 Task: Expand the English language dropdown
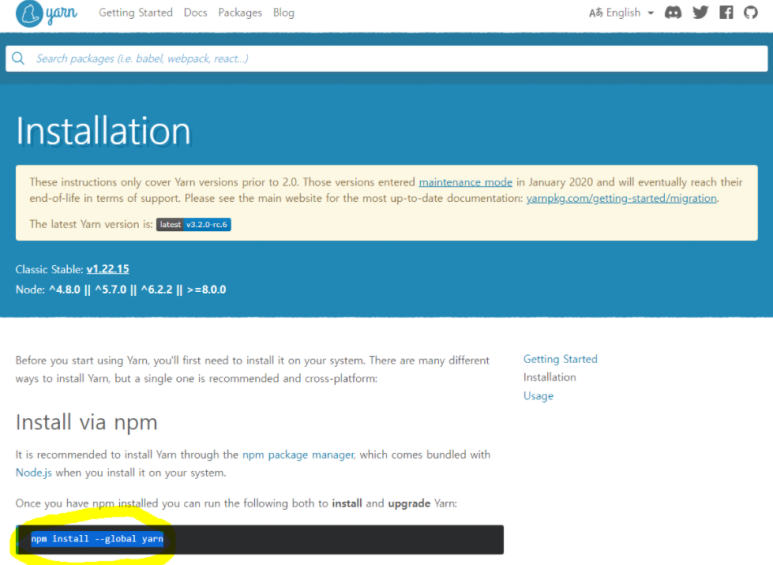pos(630,13)
